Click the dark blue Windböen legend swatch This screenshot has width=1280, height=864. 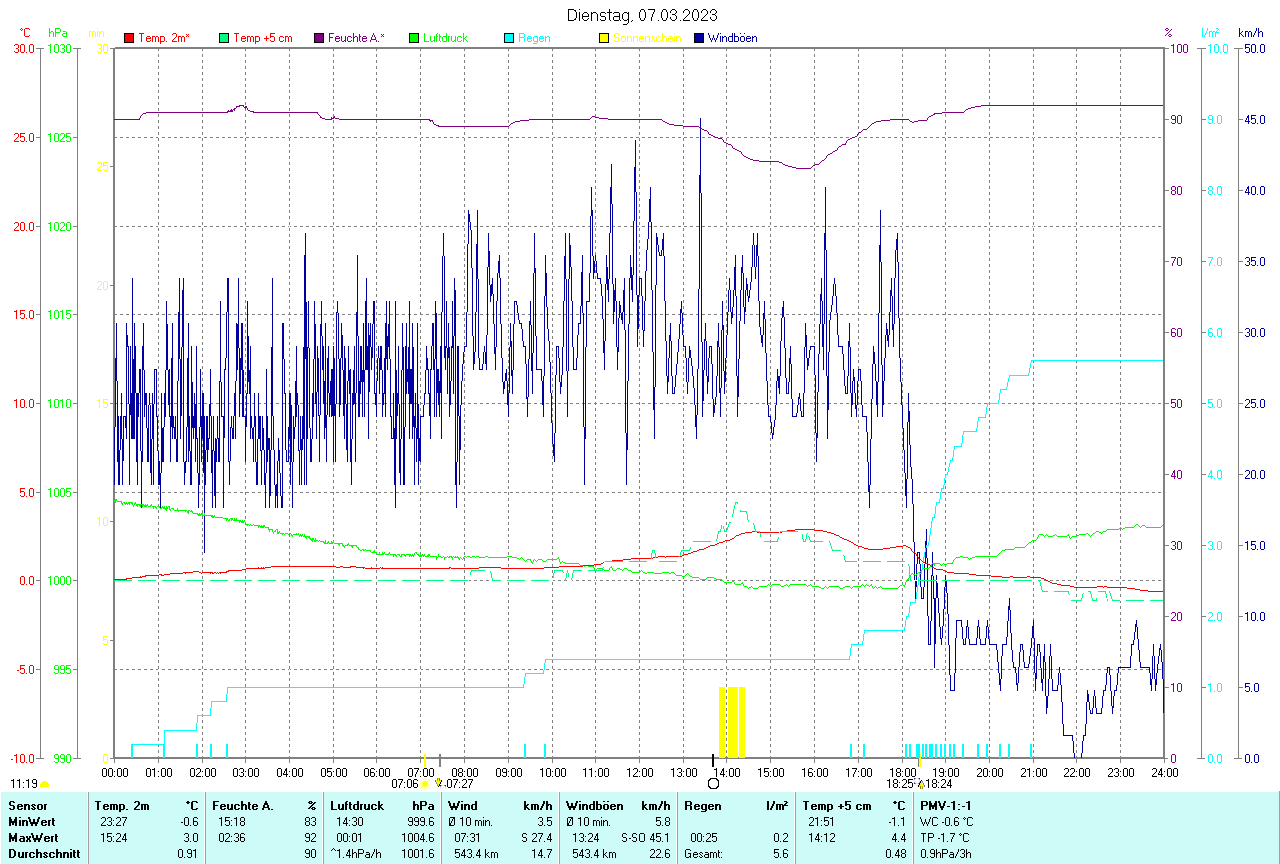coord(698,38)
